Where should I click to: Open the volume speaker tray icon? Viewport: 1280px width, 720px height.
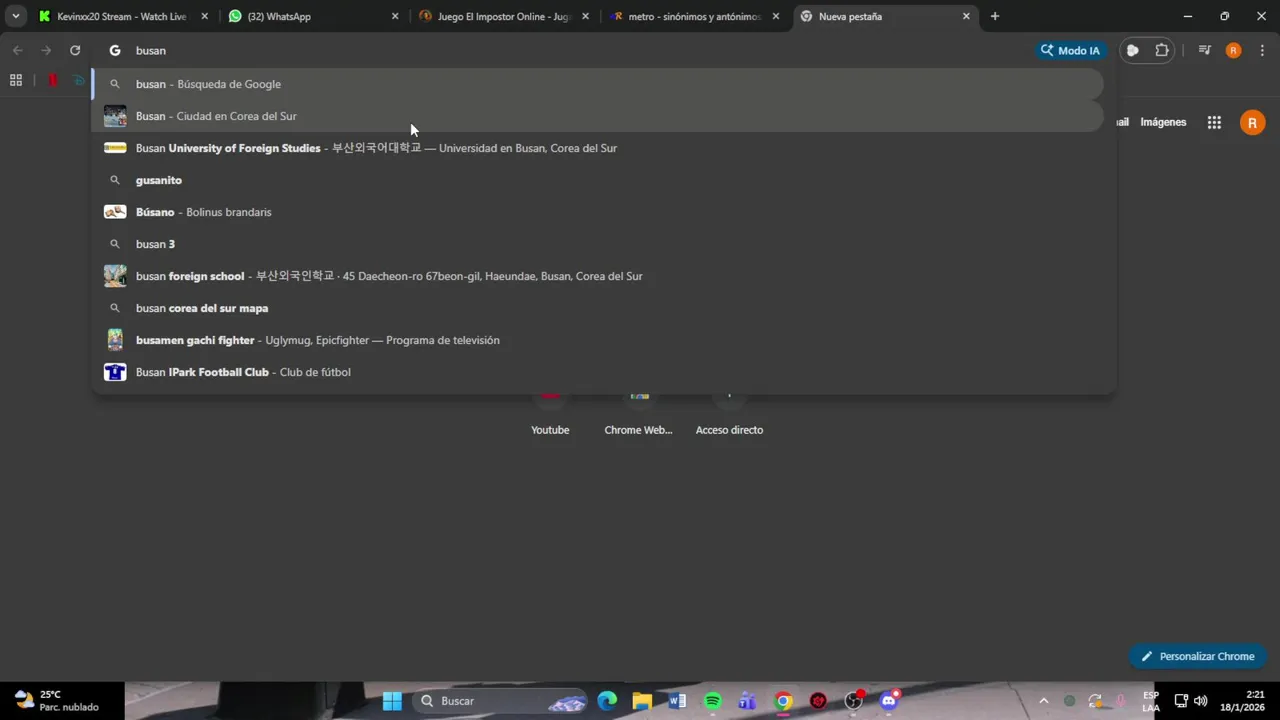tap(1201, 701)
